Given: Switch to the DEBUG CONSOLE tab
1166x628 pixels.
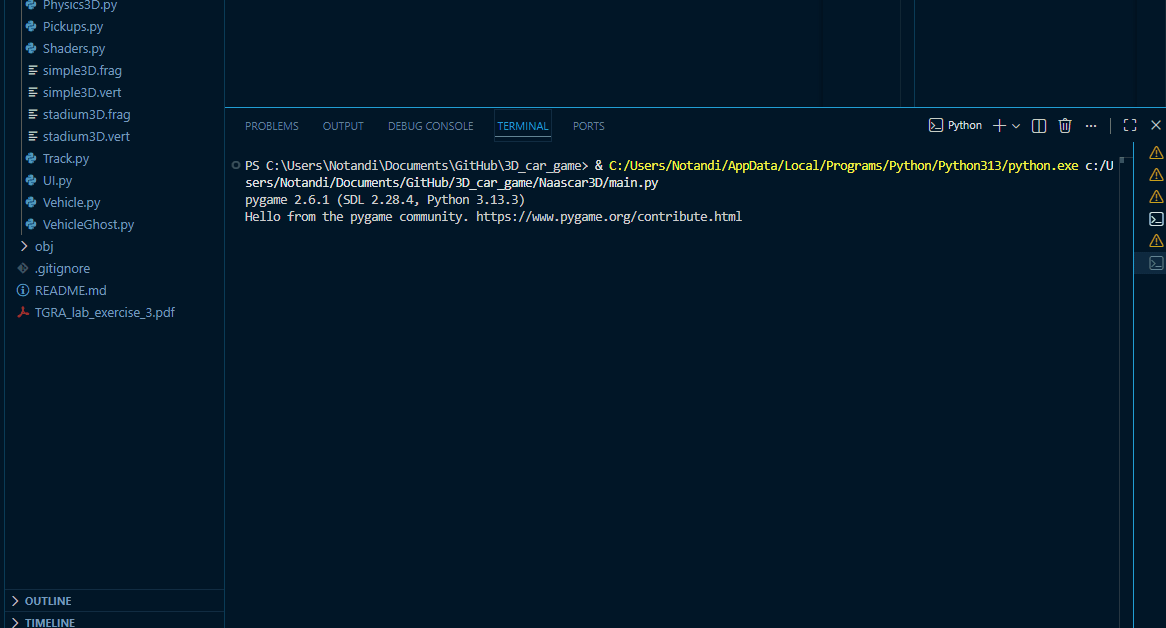Looking at the screenshot, I should click(x=431, y=126).
